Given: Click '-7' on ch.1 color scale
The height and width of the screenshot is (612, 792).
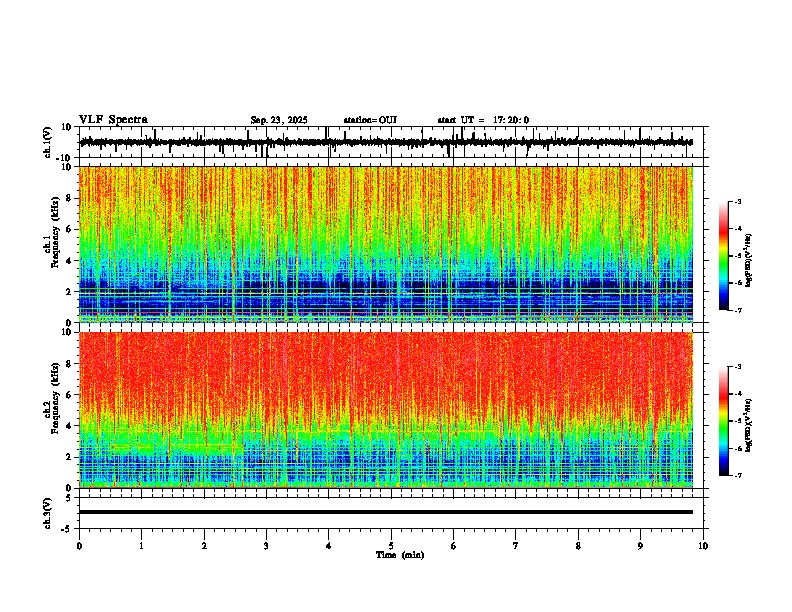Looking at the screenshot, I should (737, 310).
